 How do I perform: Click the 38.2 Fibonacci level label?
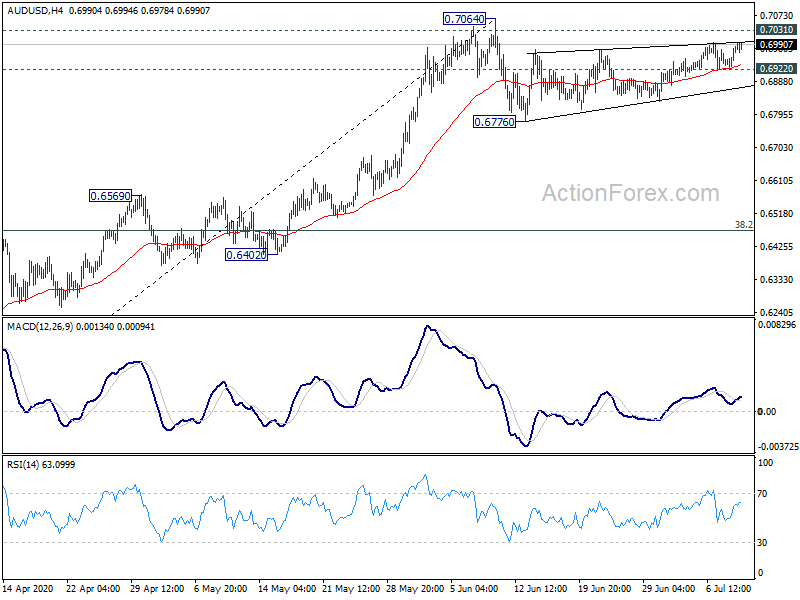[743, 224]
